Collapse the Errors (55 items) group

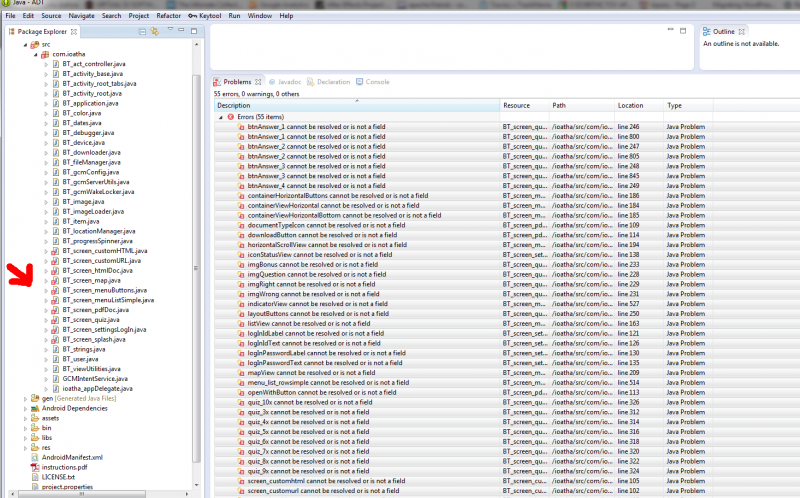tap(220, 117)
